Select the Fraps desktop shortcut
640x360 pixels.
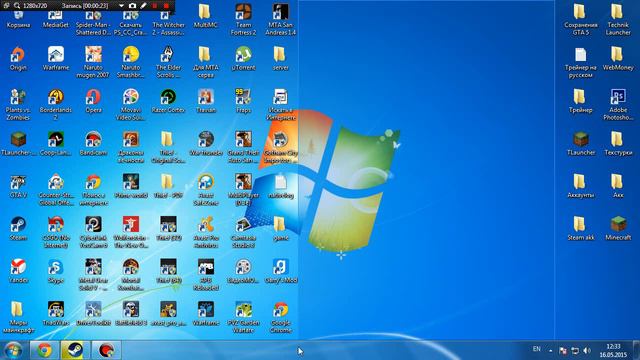tap(243, 101)
